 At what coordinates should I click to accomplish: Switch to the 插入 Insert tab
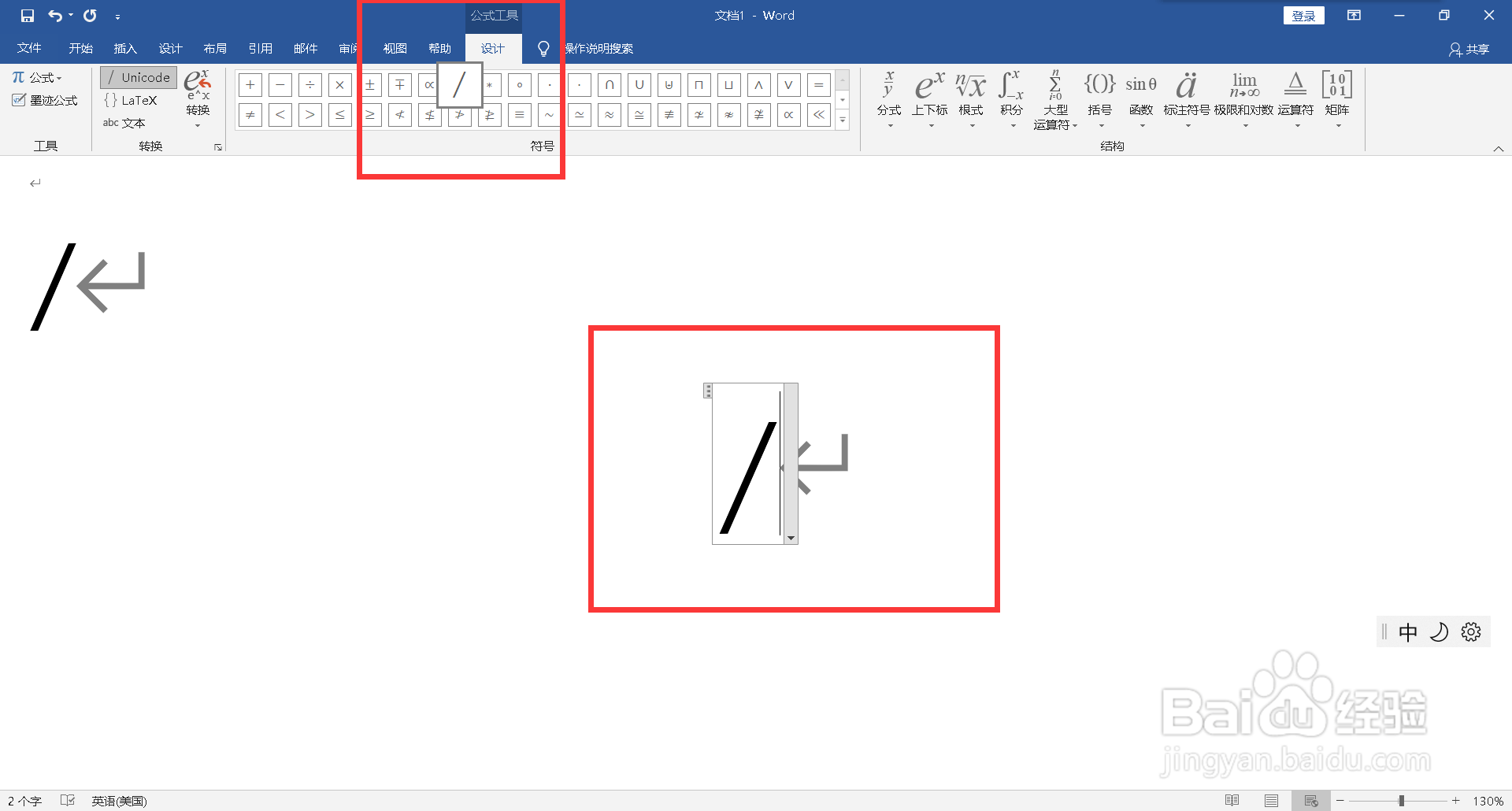tap(125, 49)
